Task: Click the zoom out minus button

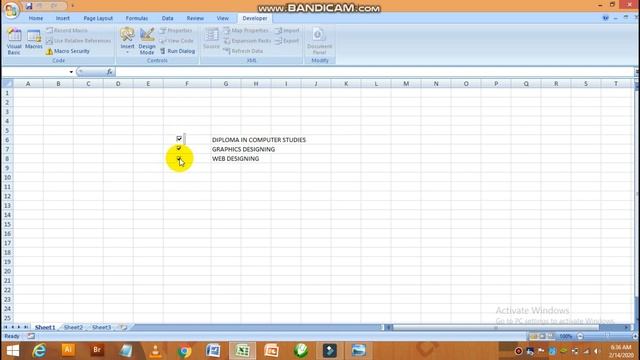Action: 580,336
